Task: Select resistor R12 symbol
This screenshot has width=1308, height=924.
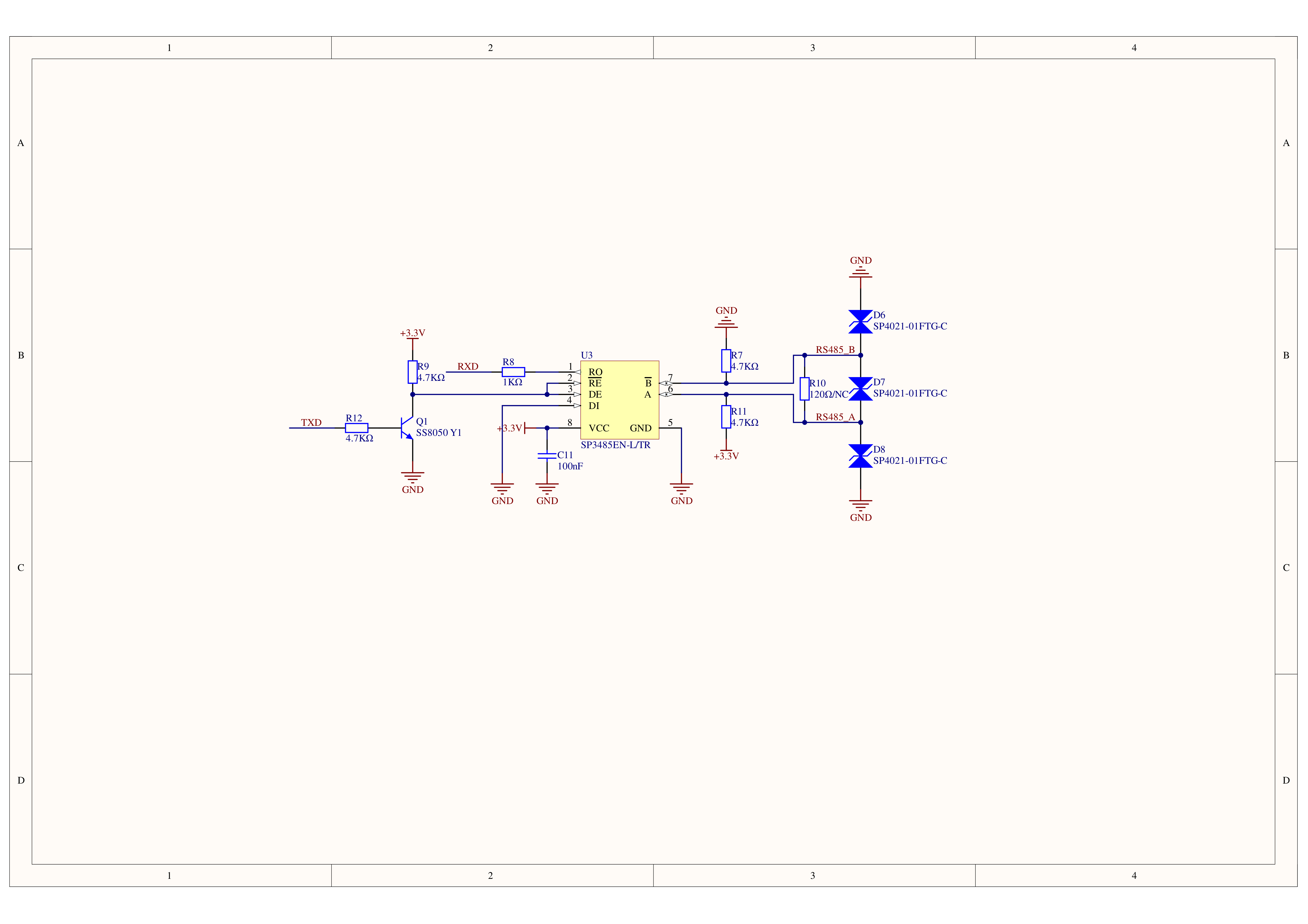Action: (x=357, y=428)
